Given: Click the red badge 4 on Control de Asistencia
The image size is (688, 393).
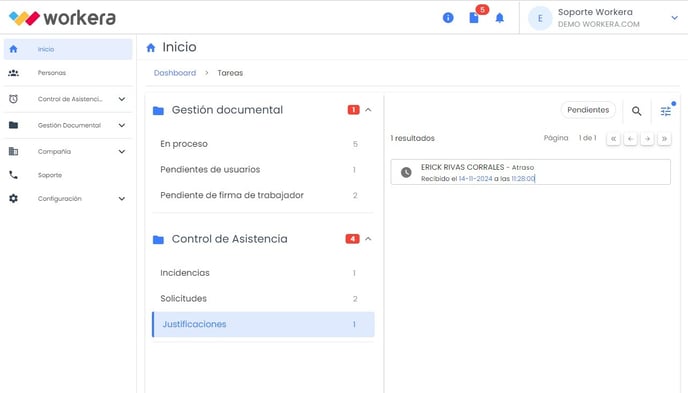Looking at the screenshot, I should pos(352,239).
